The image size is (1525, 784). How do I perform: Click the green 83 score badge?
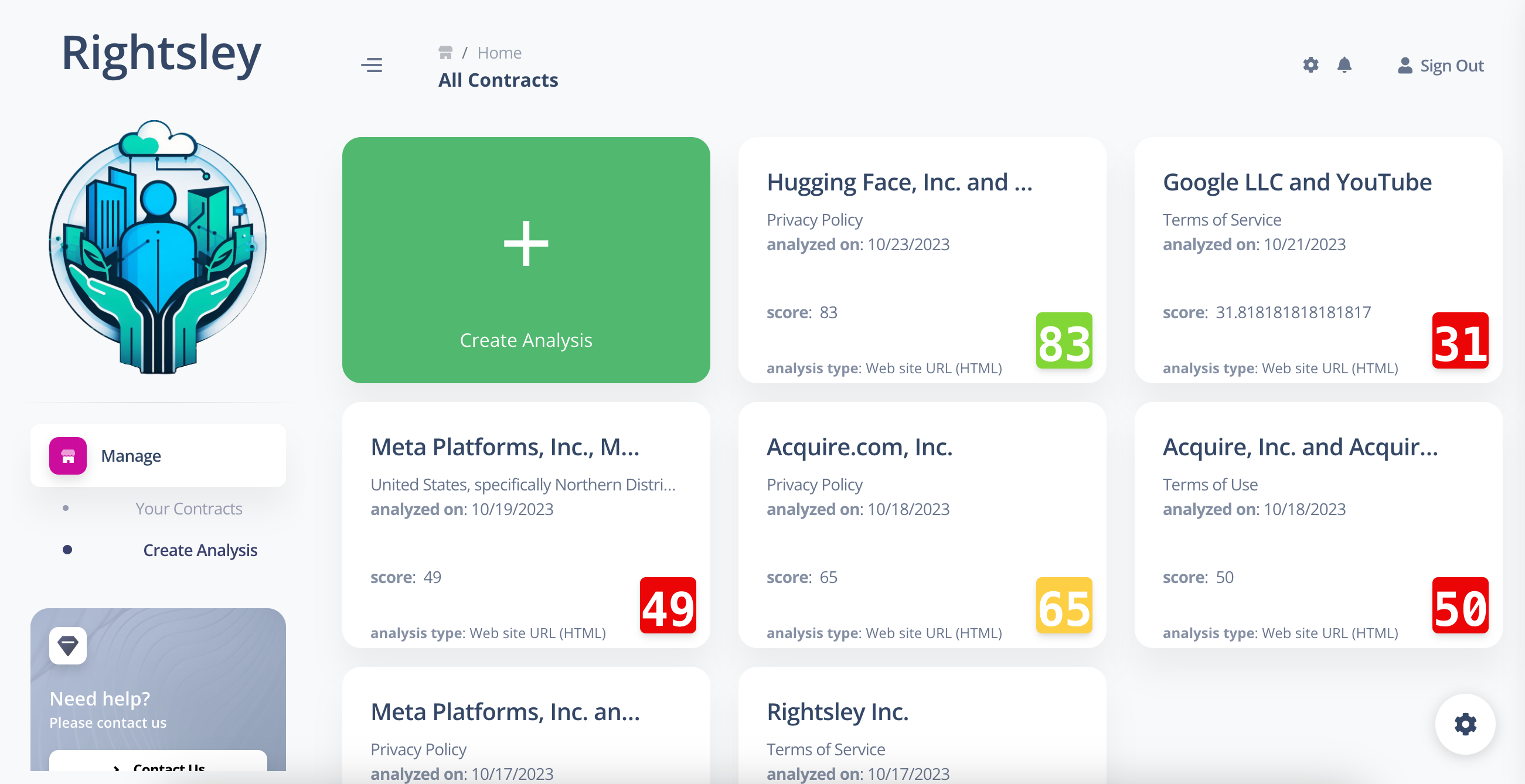[1063, 342]
